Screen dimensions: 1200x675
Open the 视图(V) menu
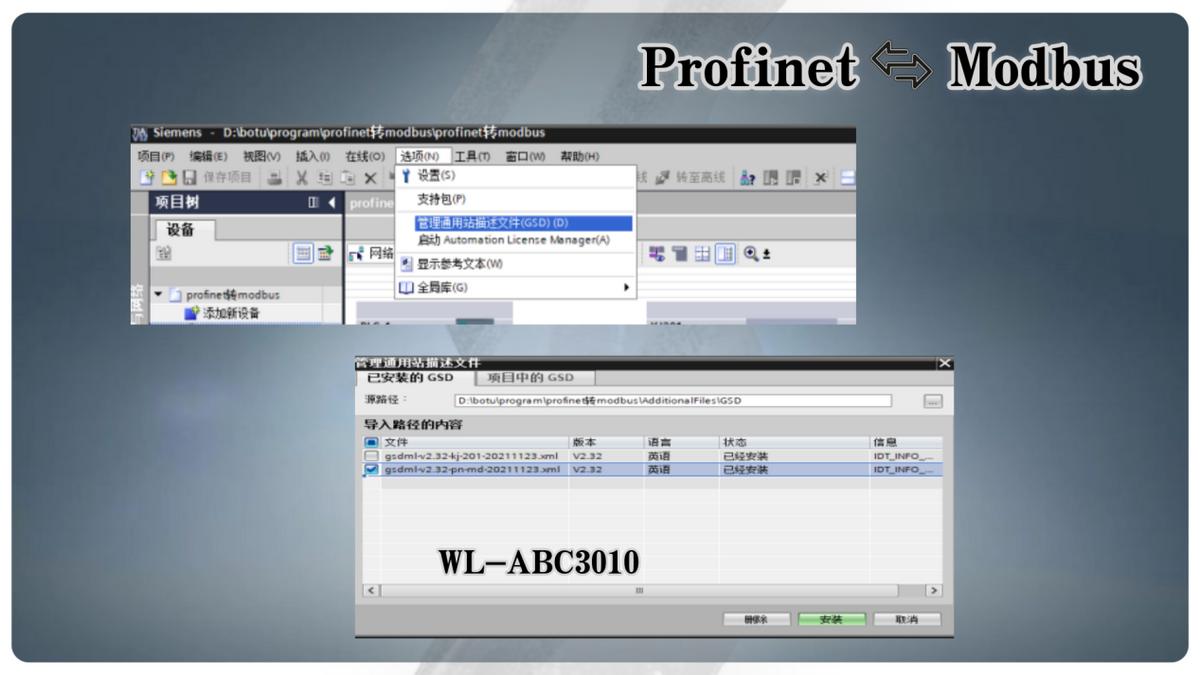coord(261,156)
